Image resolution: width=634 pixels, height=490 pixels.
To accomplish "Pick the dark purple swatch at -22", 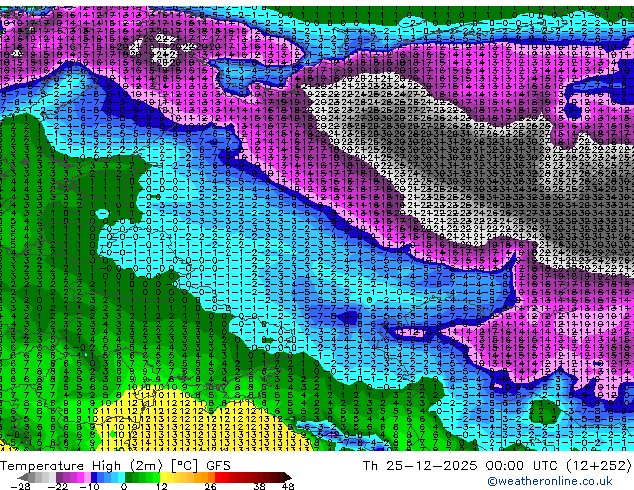I will 59,477.
